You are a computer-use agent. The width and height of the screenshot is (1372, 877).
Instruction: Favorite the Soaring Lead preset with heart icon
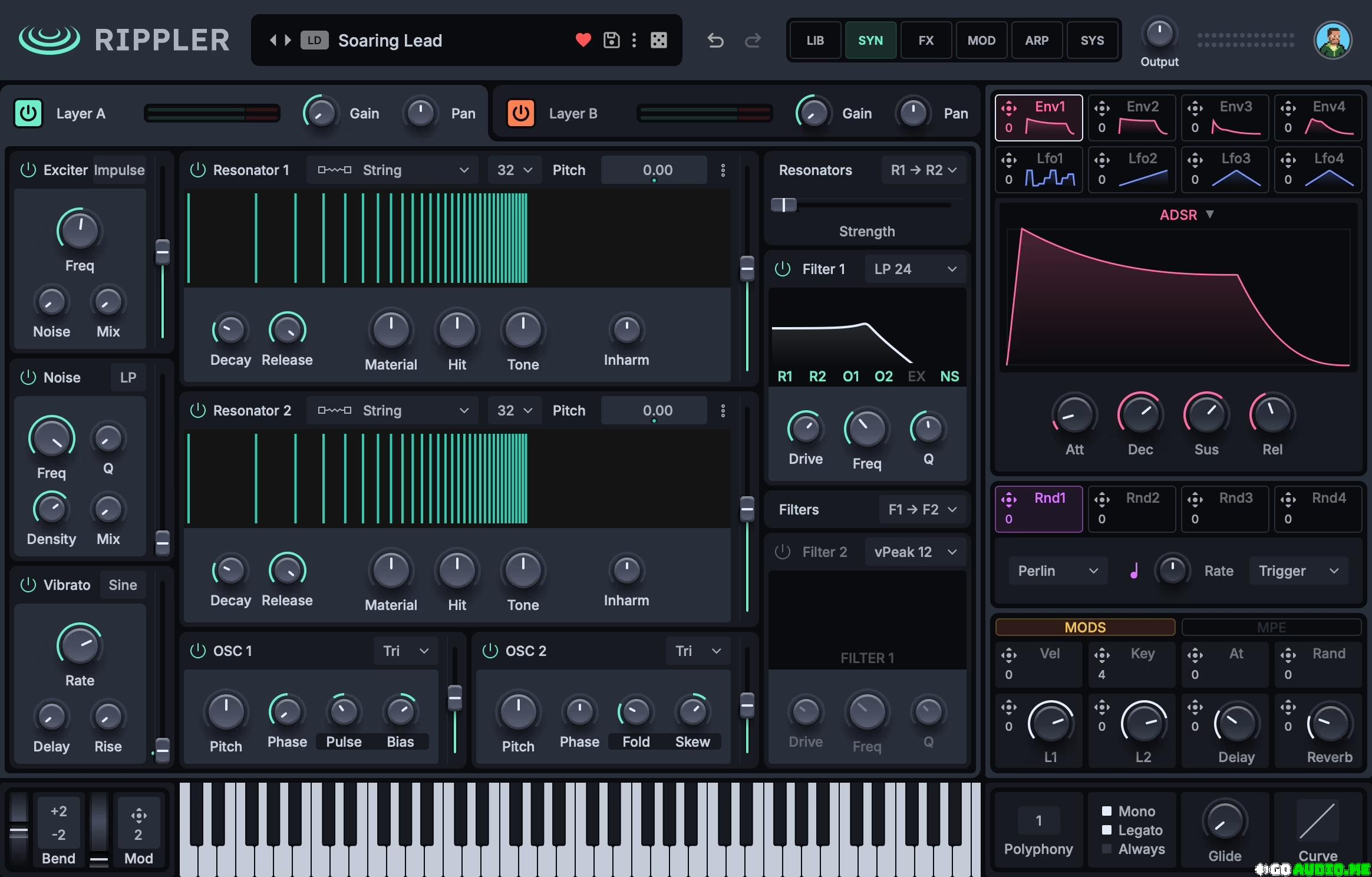583,40
